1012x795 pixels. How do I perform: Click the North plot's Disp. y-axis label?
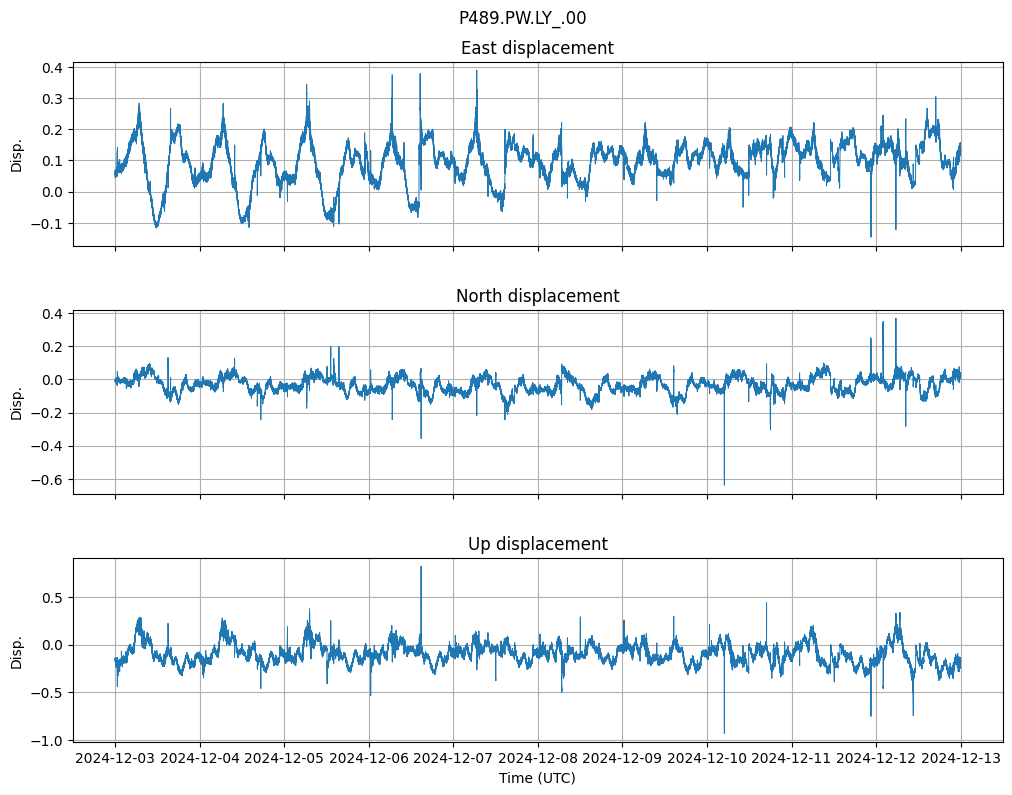[x=17, y=403]
